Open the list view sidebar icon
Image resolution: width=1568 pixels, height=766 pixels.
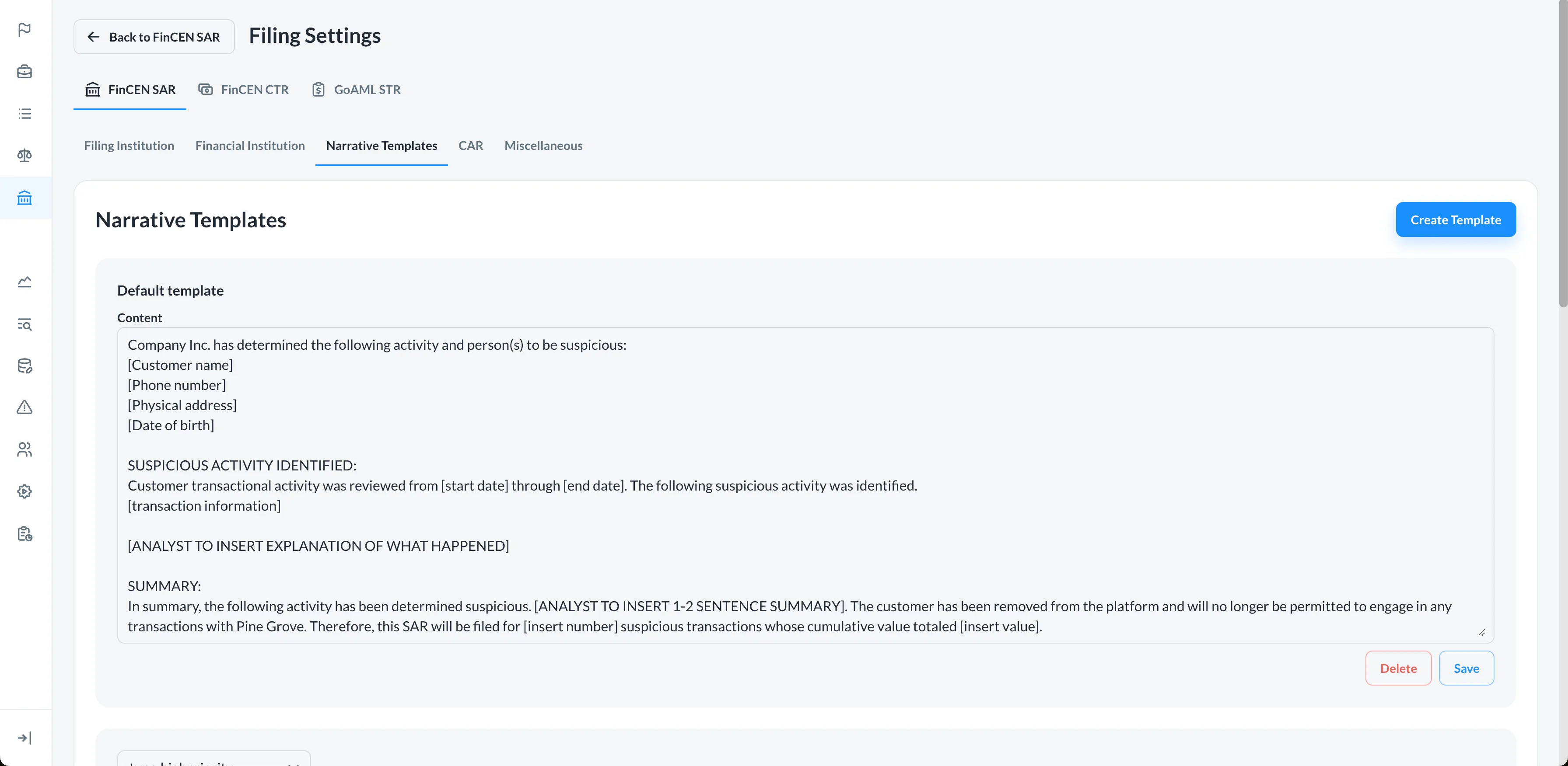24,114
